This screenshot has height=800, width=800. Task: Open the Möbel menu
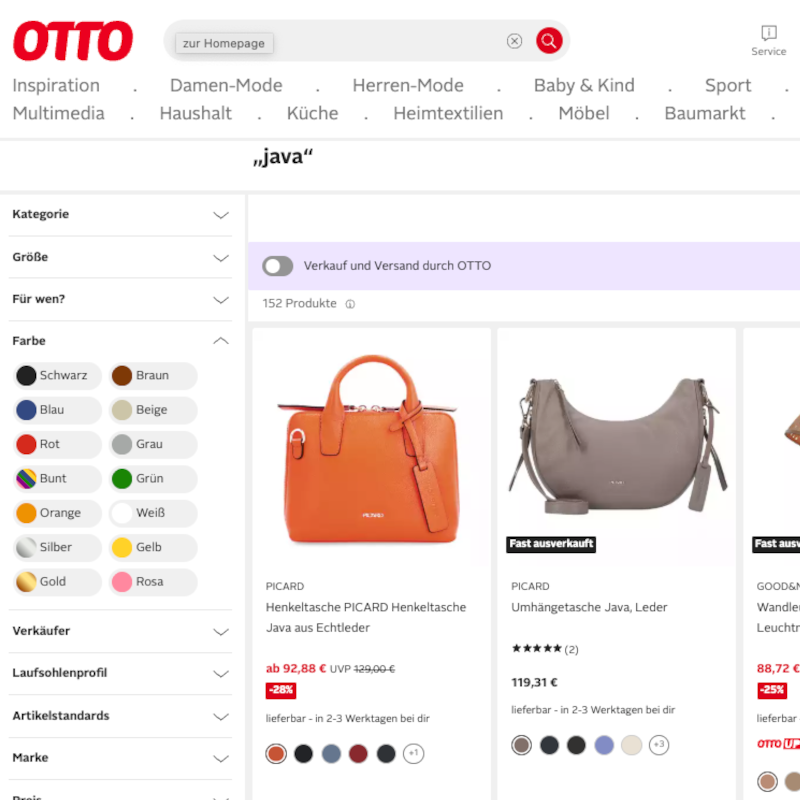(584, 113)
